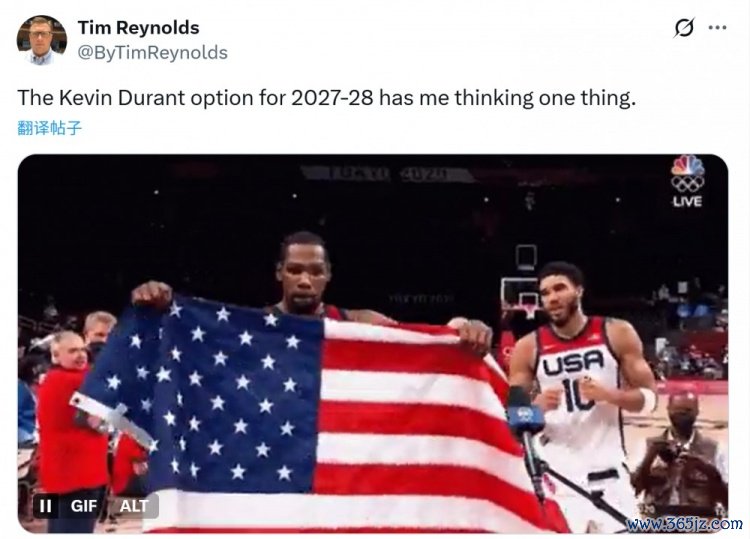Show the ALT image description
Viewport: 750px width, 539px height.
click(134, 506)
